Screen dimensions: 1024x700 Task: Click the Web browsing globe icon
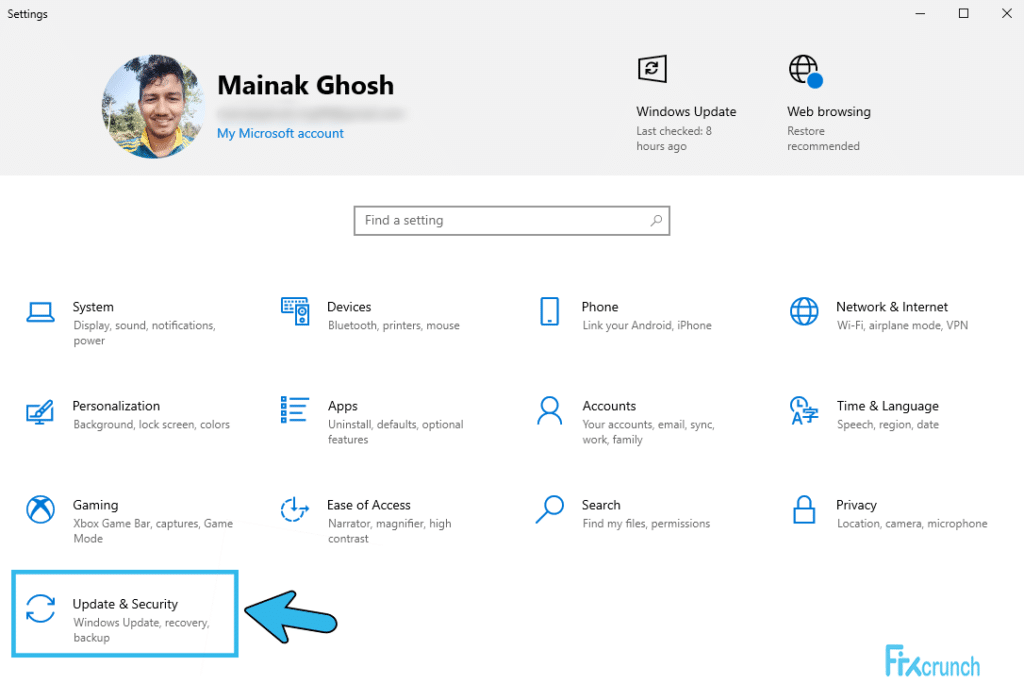point(805,71)
